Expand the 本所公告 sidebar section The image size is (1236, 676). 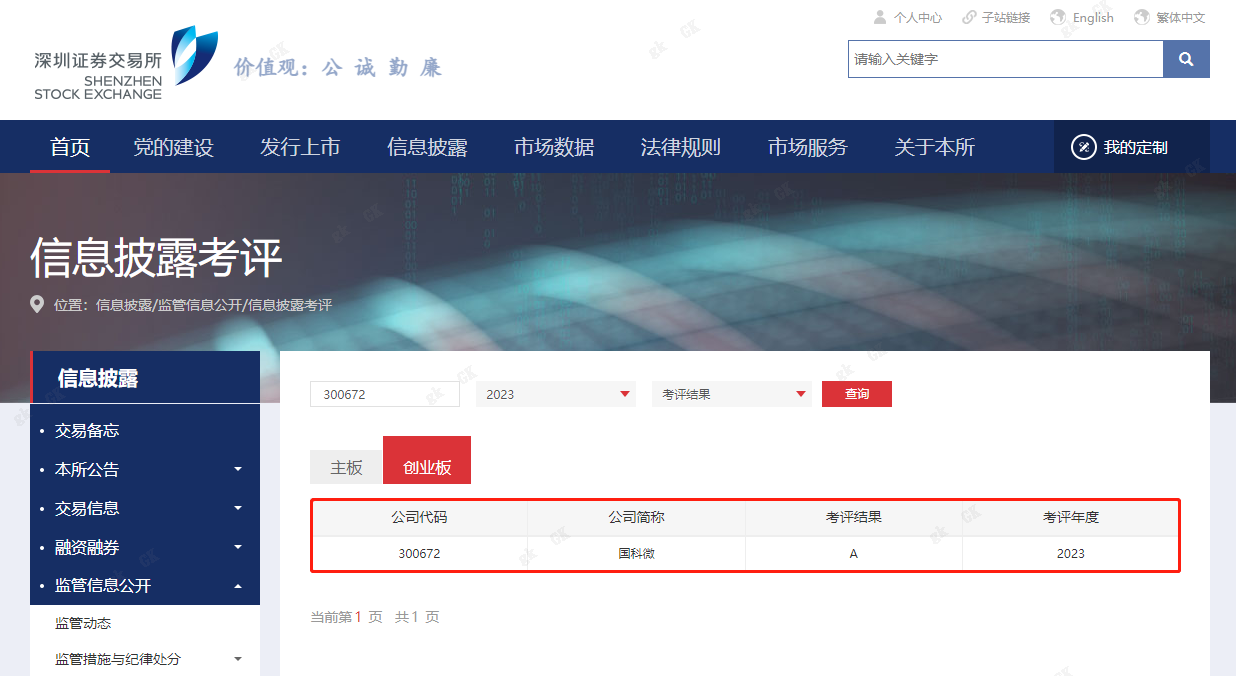tap(237, 469)
